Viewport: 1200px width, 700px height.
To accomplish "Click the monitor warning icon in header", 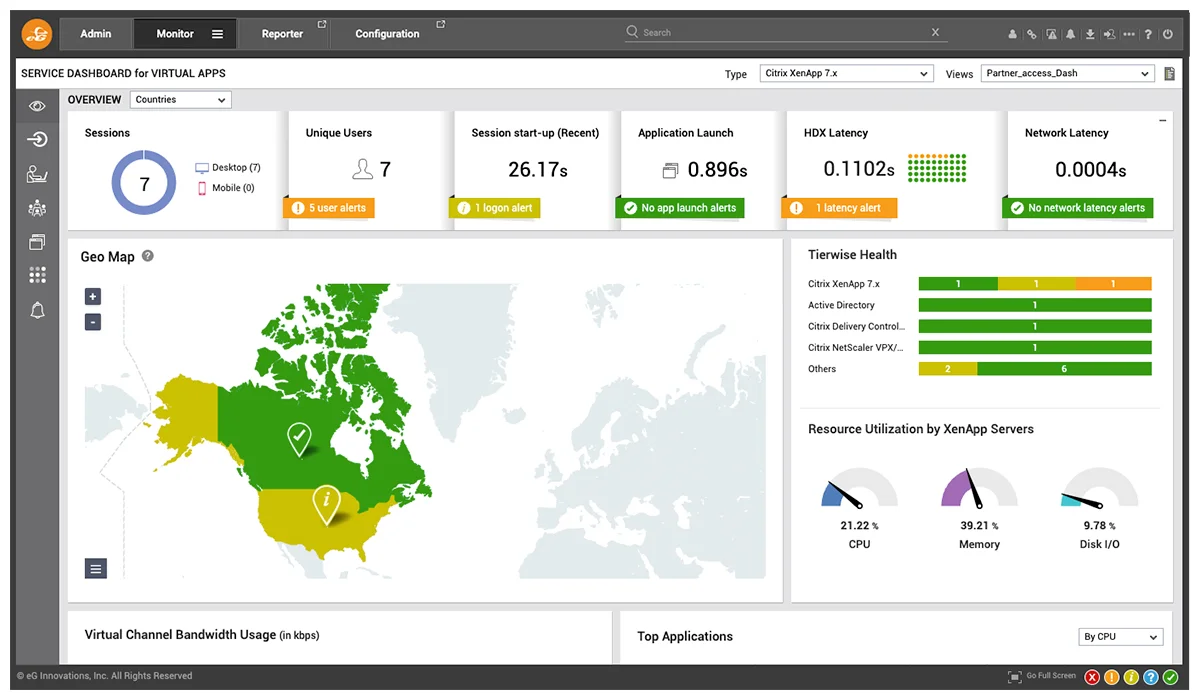I will point(1051,34).
